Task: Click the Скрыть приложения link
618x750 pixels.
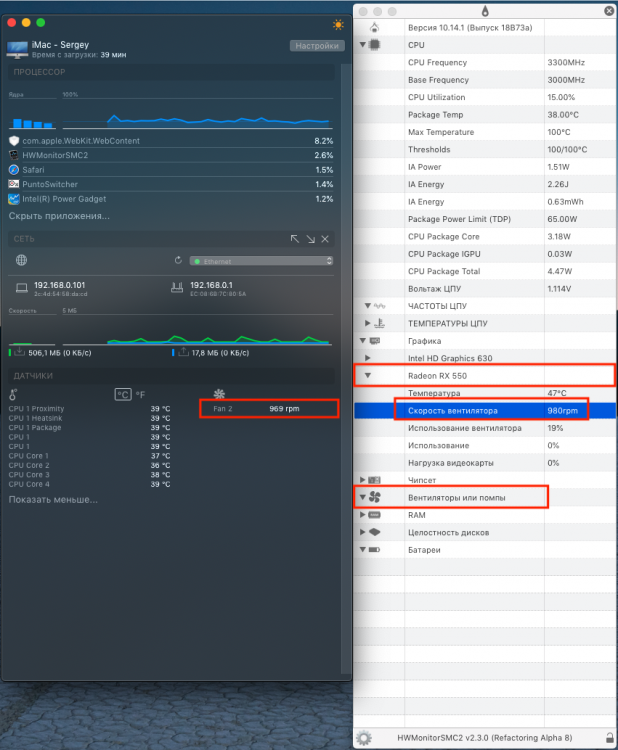Action: (x=59, y=216)
